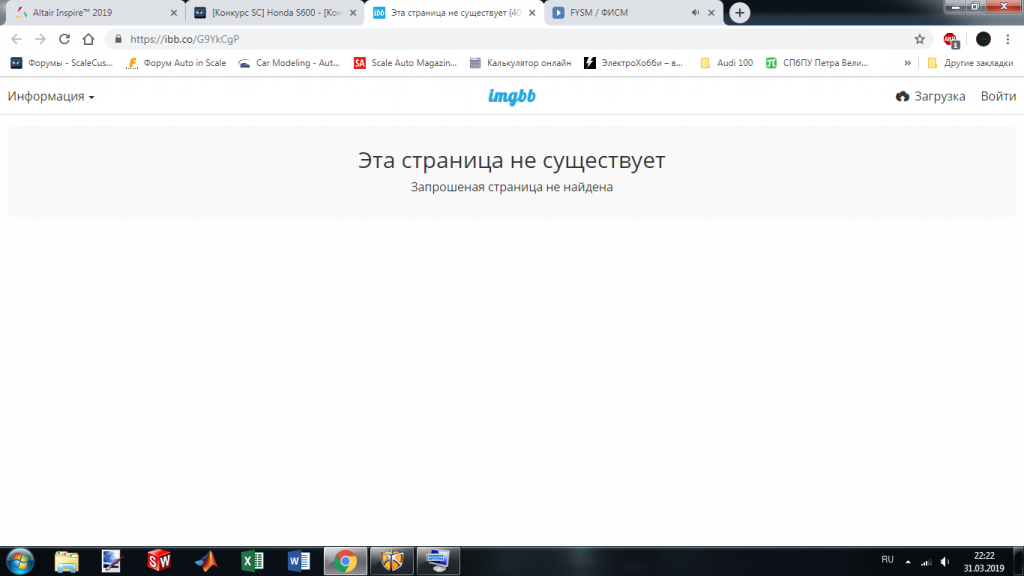This screenshot has width=1024, height=576.
Task: Expand the hidden bookmarks chevron
Action: (x=907, y=62)
